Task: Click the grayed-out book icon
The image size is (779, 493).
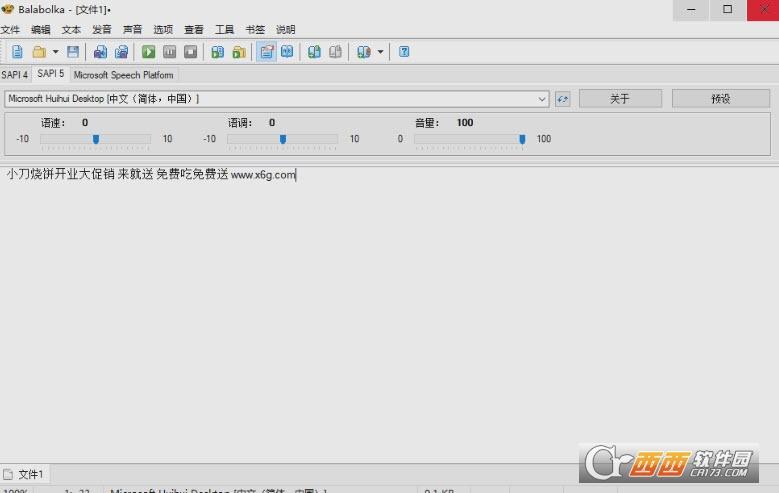Action: tap(335, 52)
